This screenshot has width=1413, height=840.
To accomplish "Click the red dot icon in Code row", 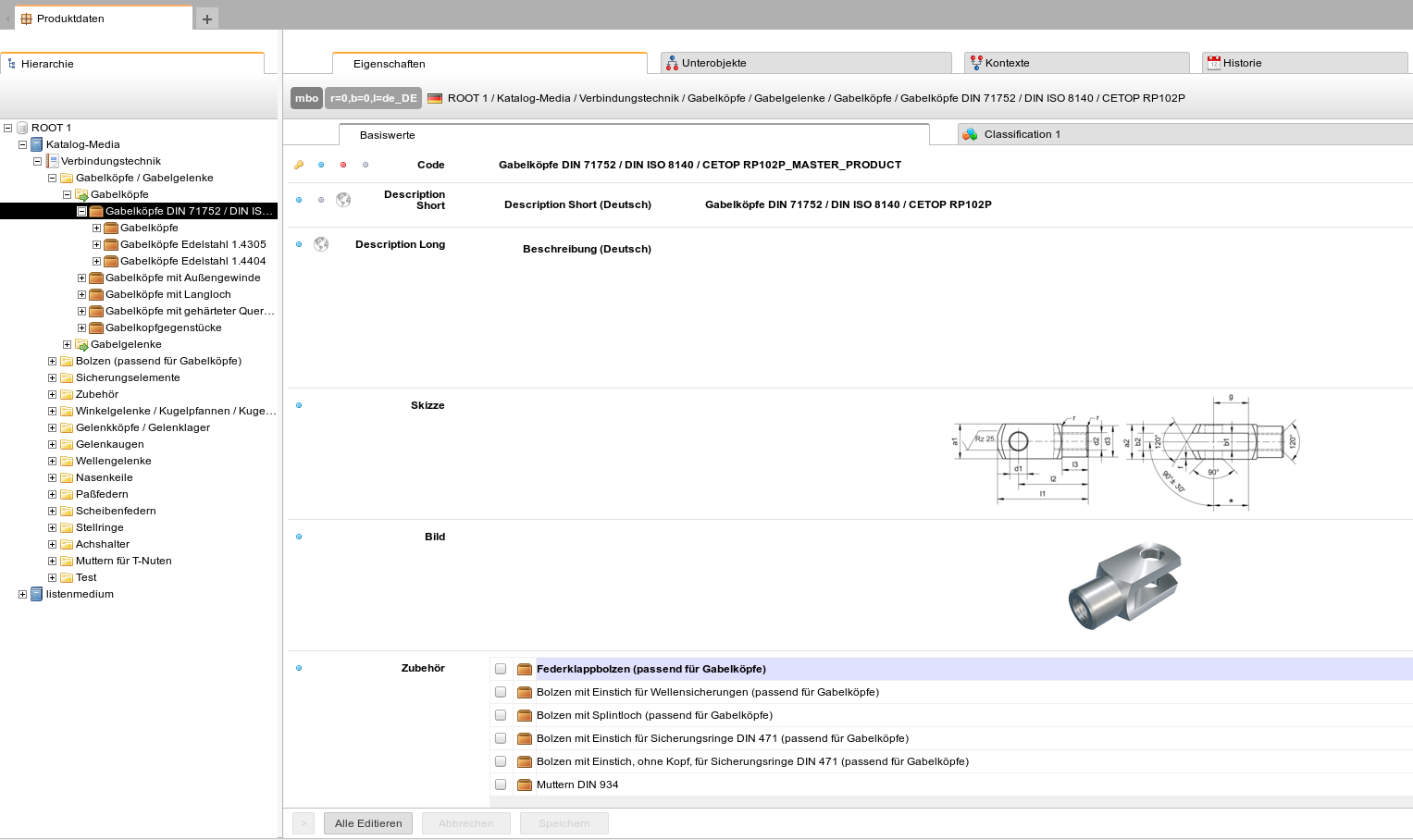I will point(343,165).
